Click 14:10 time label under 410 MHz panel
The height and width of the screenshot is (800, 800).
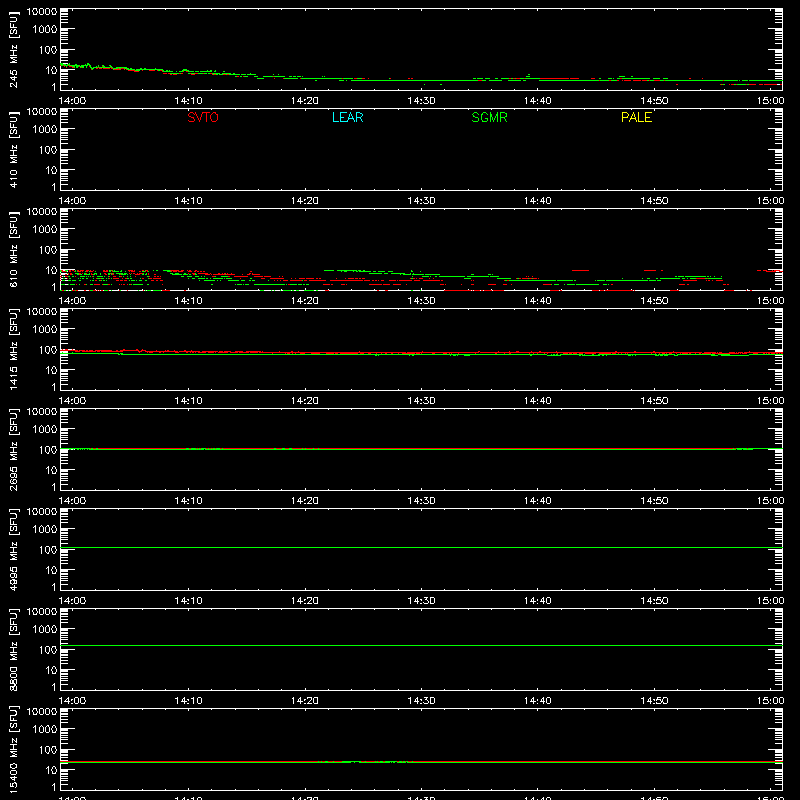point(189,201)
